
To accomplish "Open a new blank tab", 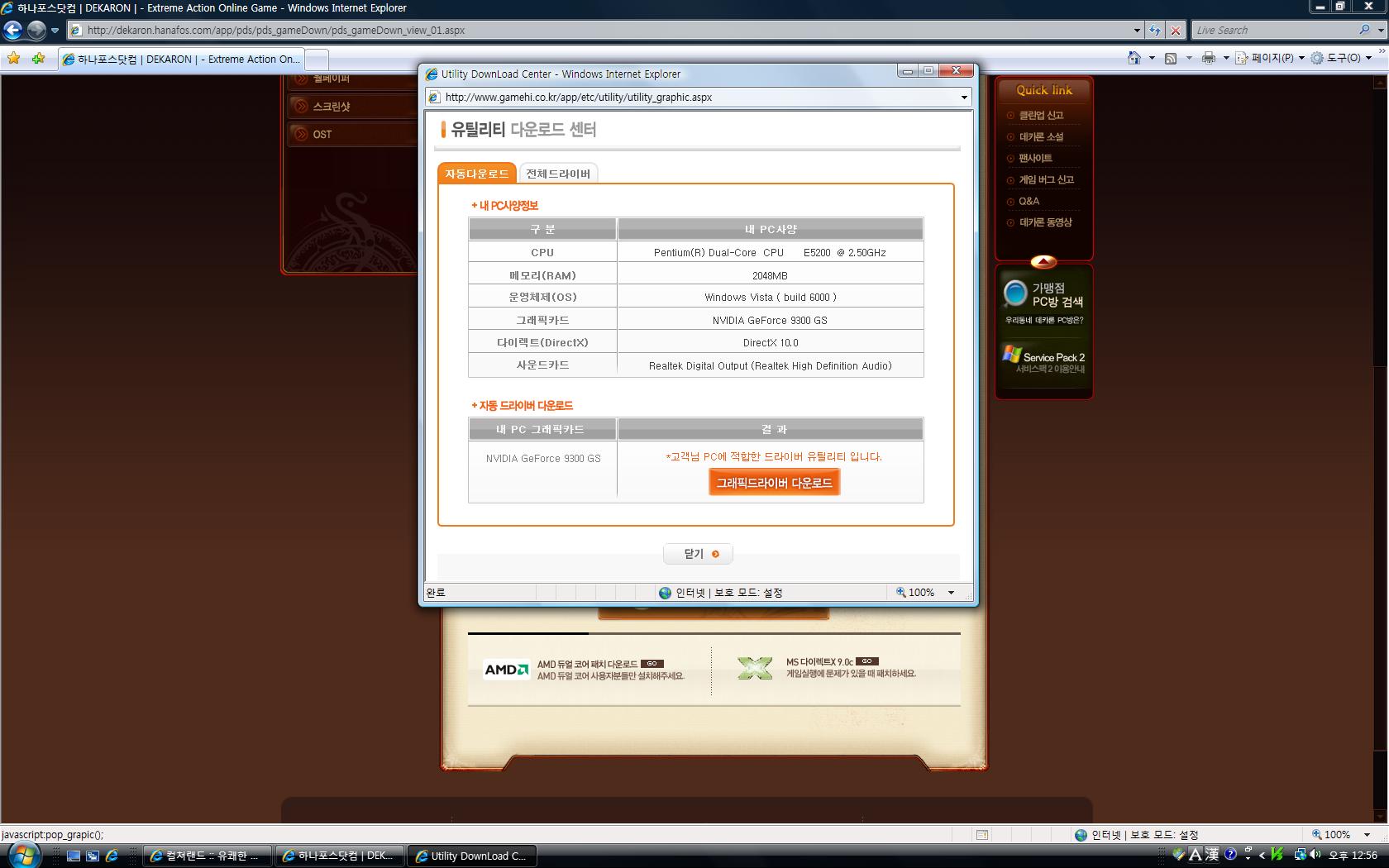I will click(317, 60).
